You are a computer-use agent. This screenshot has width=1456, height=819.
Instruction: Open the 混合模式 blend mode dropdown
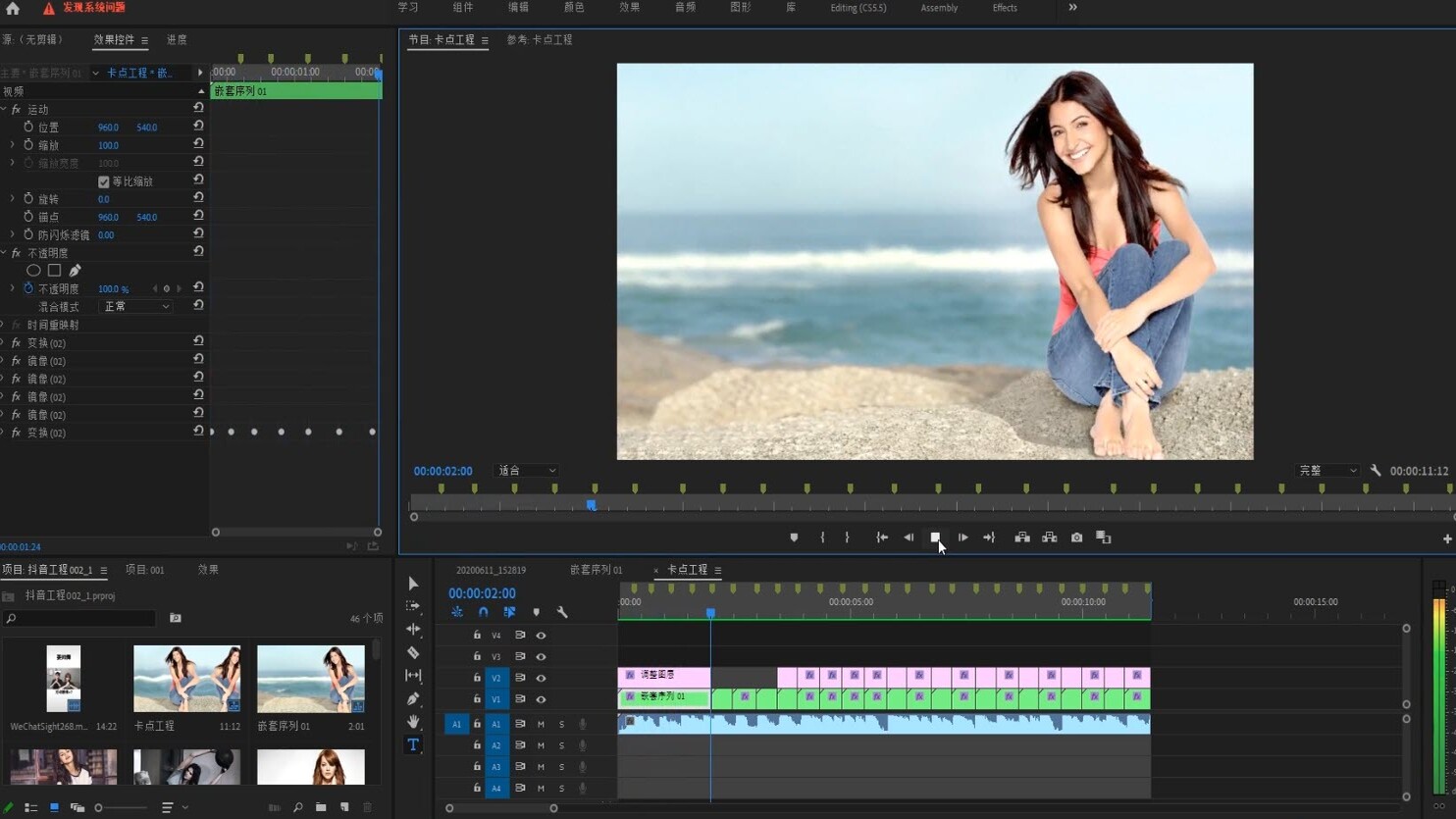(136, 307)
